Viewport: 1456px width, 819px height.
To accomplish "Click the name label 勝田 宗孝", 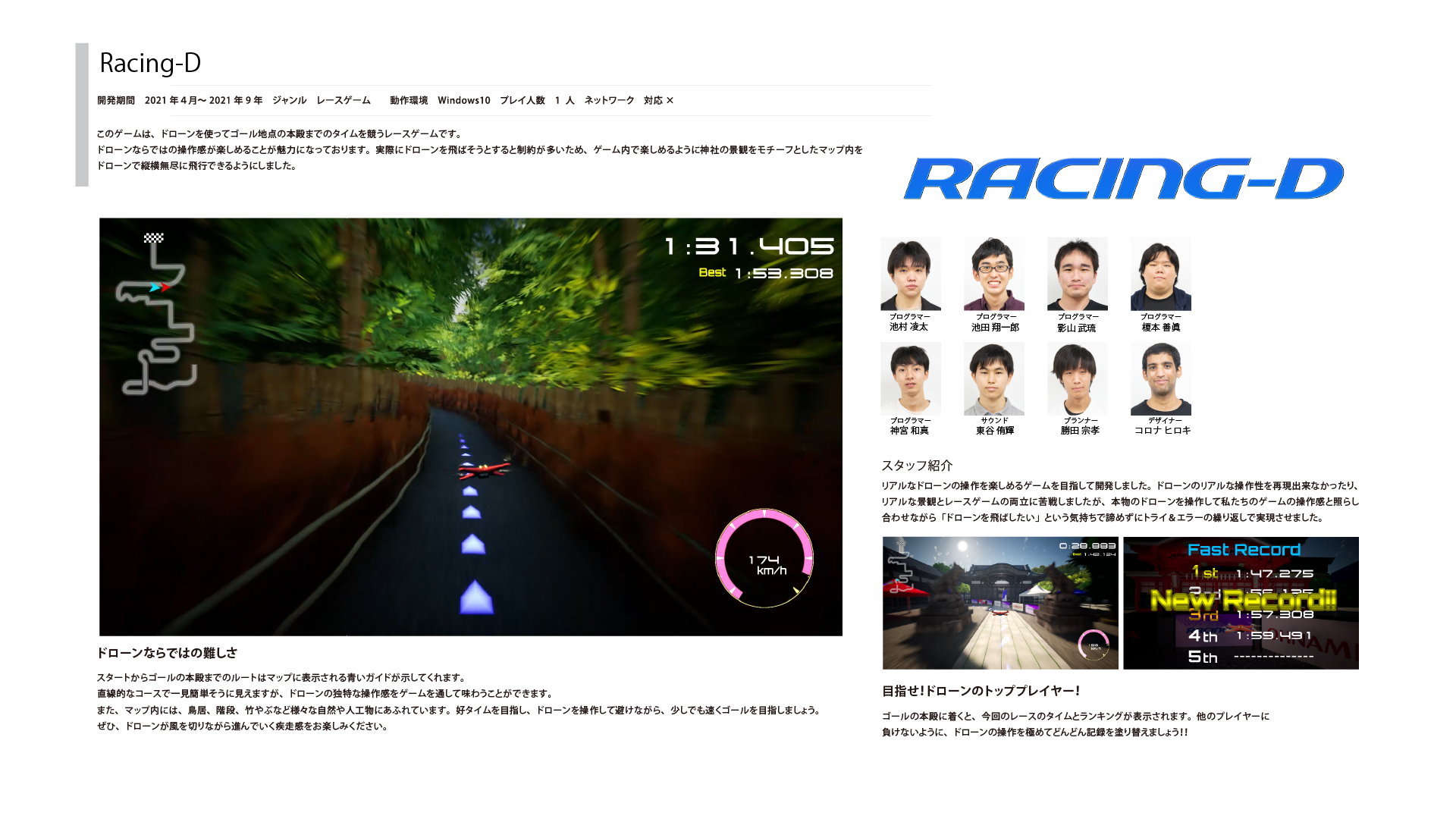I will click(1080, 431).
